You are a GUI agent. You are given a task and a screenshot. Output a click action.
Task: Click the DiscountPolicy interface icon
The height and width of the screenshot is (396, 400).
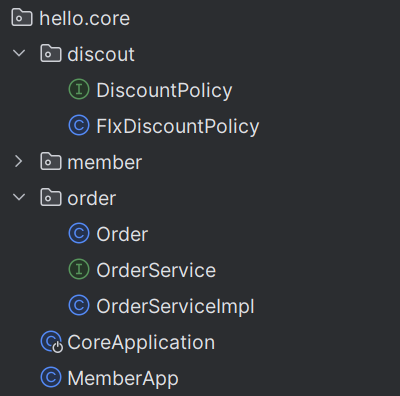pos(79,90)
